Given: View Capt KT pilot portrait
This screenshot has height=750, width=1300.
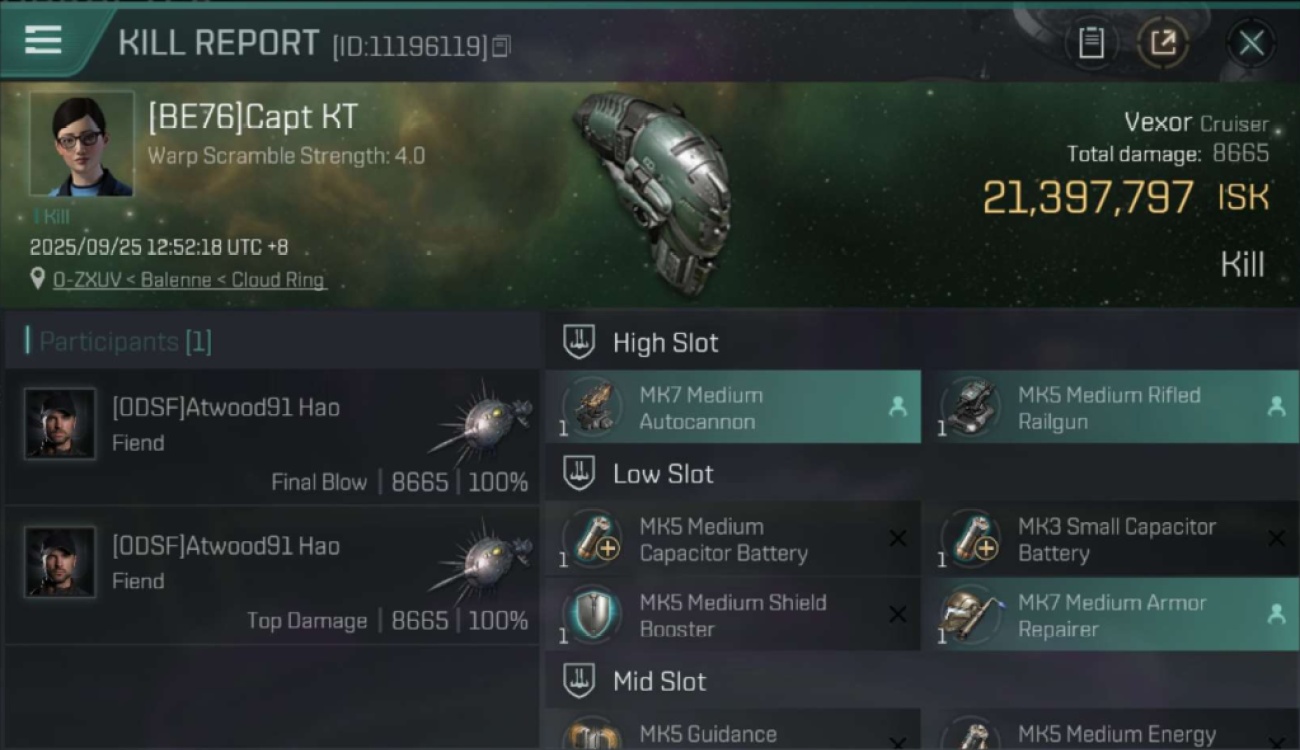Looking at the screenshot, I should [x=81, y=144].
